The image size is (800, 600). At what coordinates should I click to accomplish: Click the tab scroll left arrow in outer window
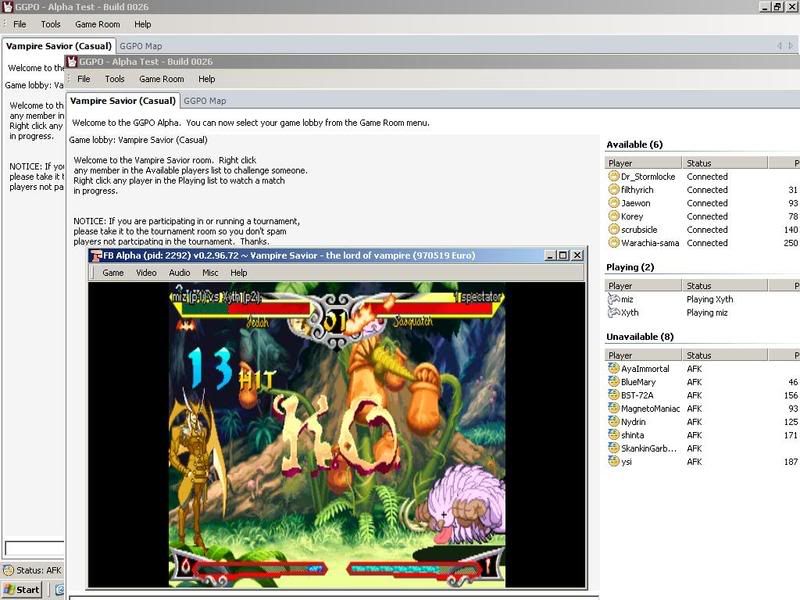[x=780, y=46]
